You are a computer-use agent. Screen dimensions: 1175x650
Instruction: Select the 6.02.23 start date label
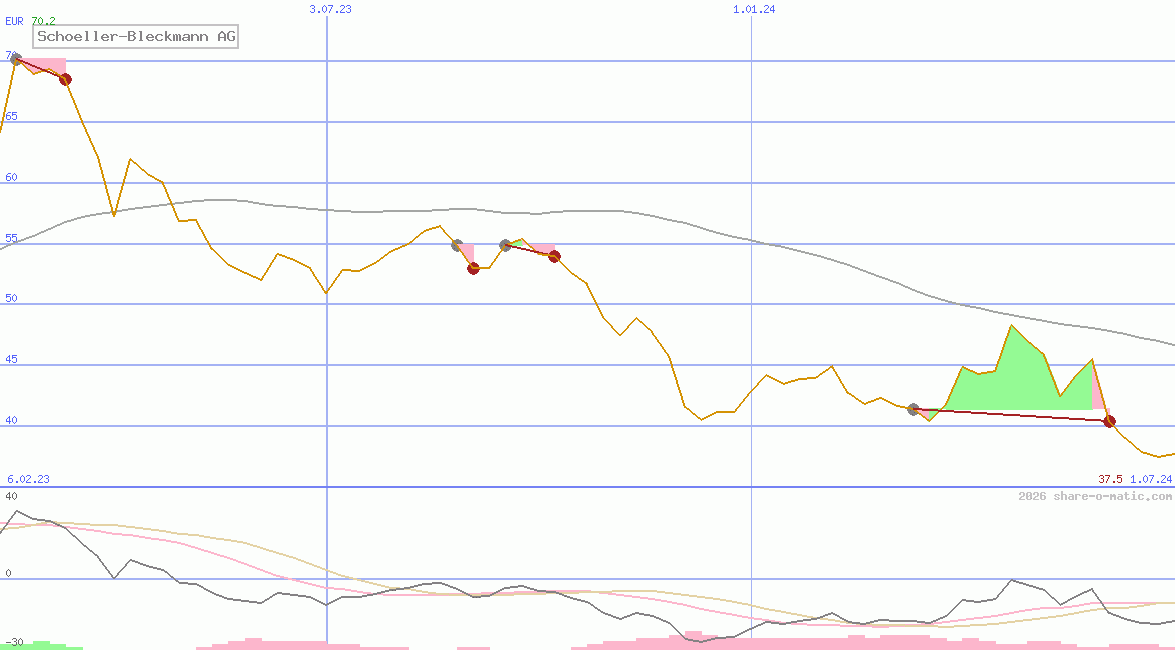tap(28, 479)
